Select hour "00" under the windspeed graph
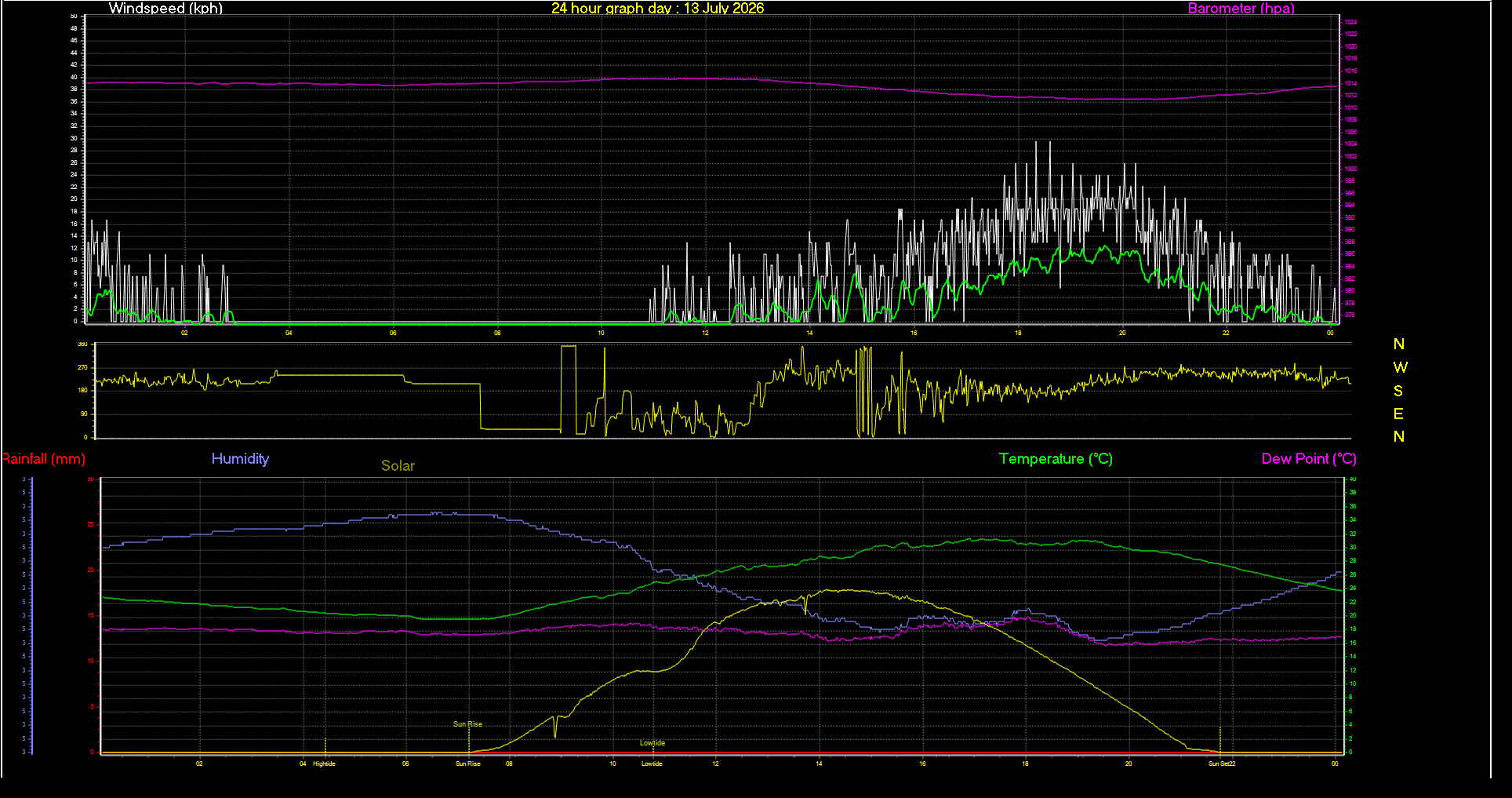Image resolution: width=1512 pixels, height=798 pixels. (1331, 333)
